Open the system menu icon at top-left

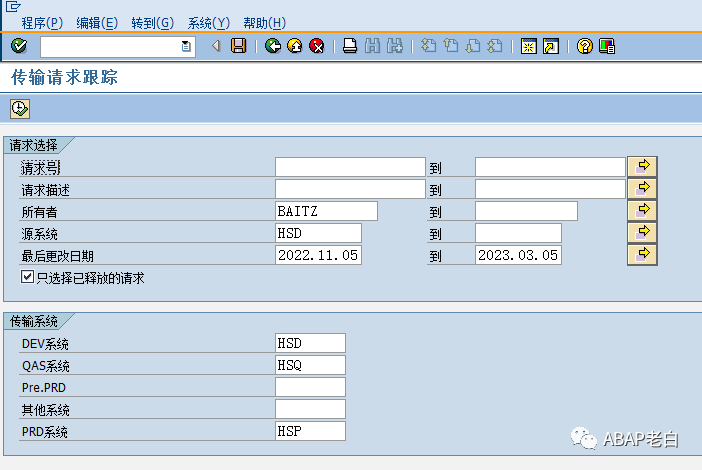click(13, 6)
